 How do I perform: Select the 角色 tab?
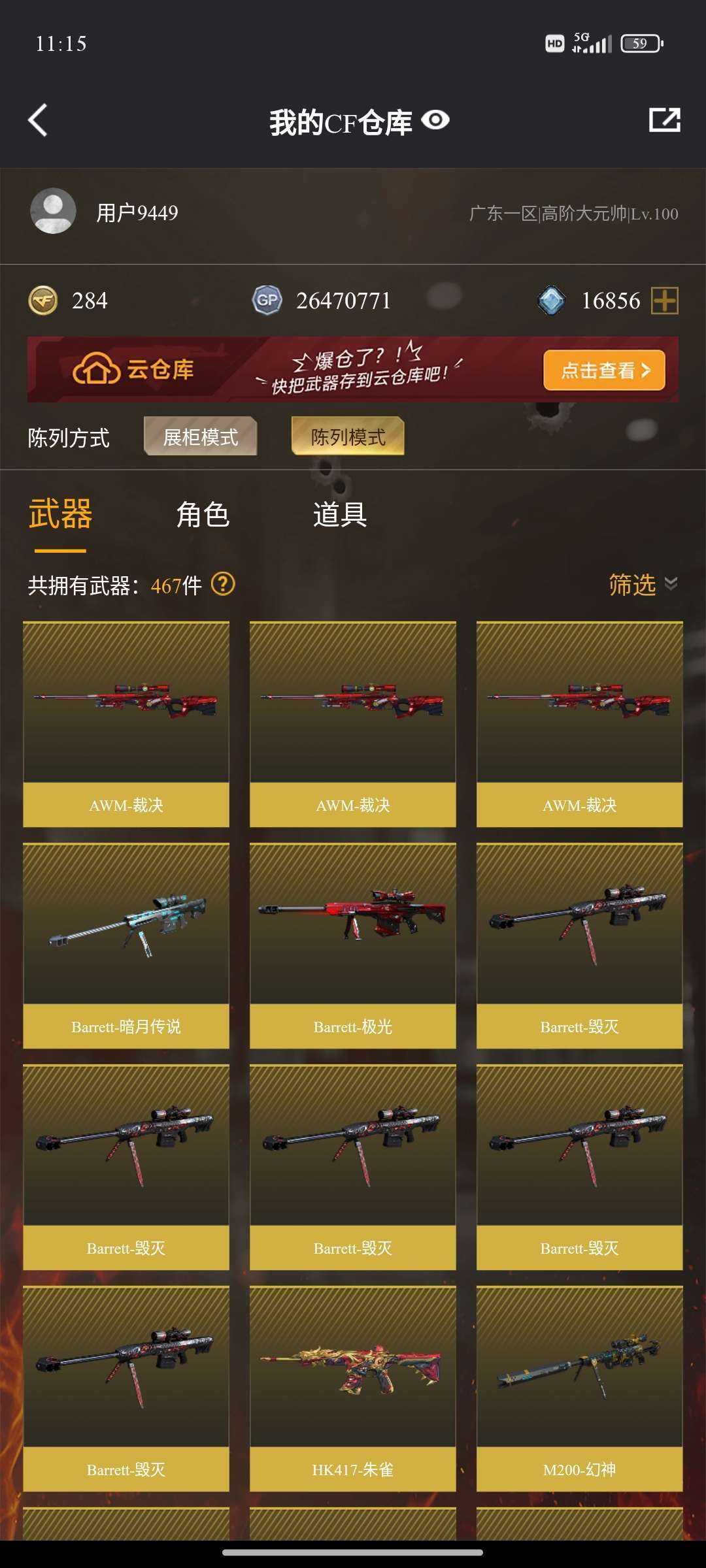coord(203,515)
